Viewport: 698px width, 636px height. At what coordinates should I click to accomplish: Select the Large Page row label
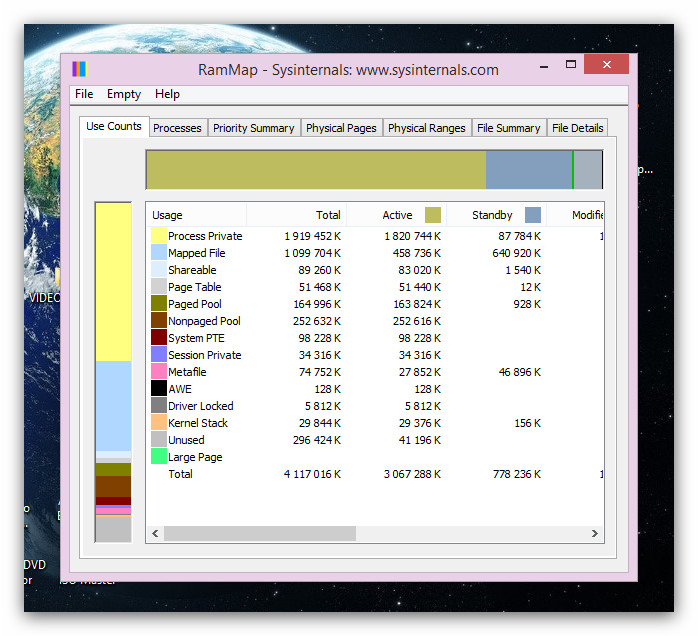click(x=195, y=457)
